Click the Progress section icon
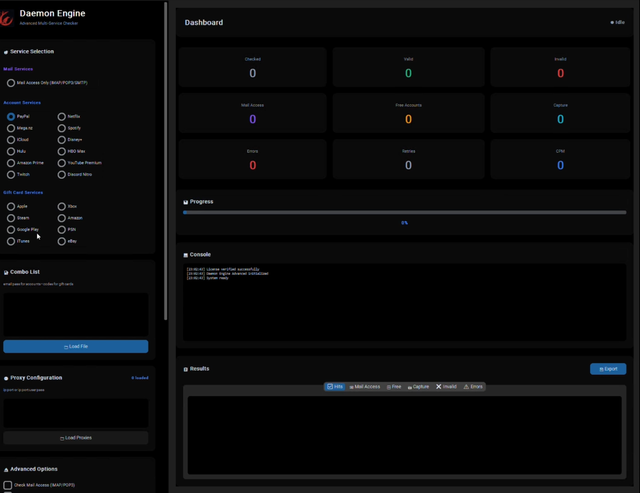This screenshot has height=493, width=640. (x=186, y=202)
